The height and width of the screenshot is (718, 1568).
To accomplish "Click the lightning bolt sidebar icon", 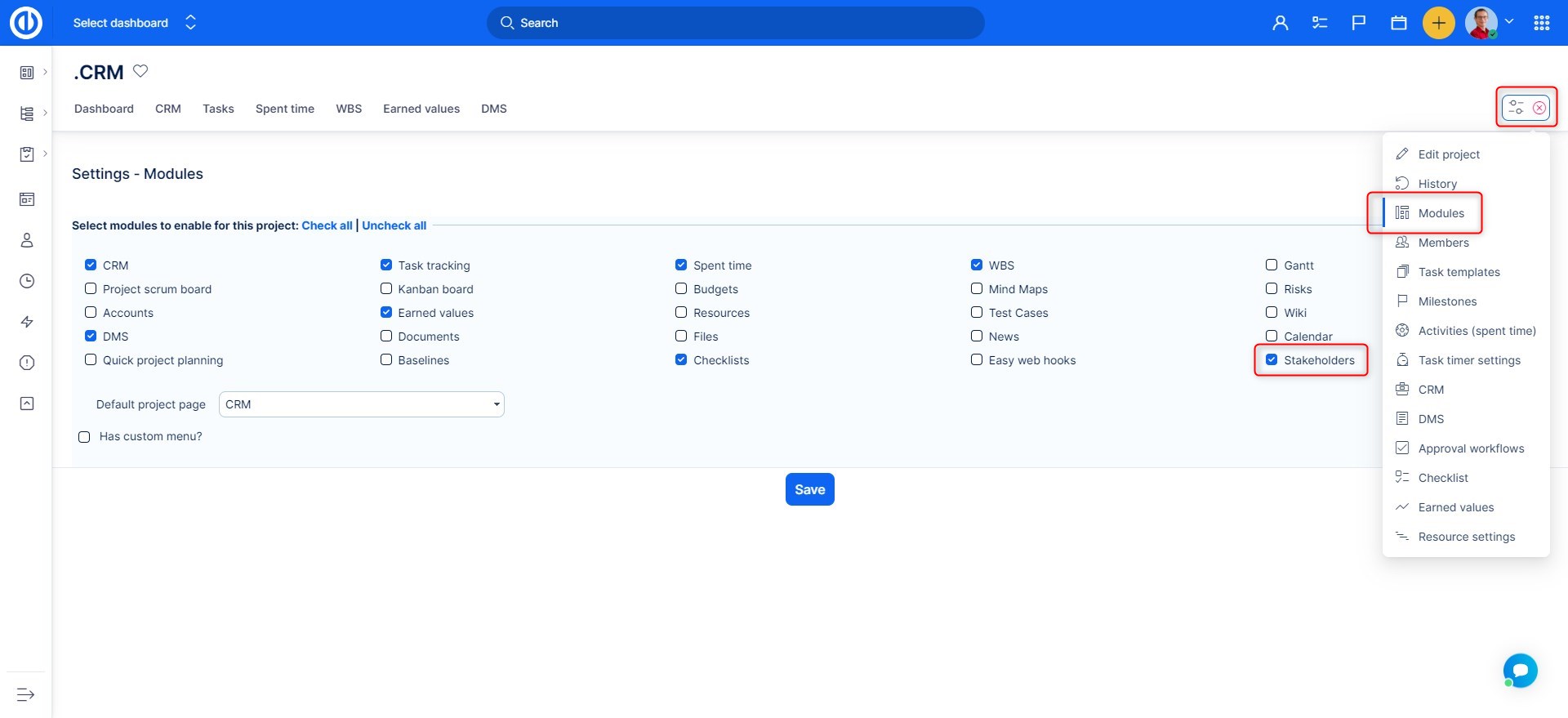I will click(27, 322).
